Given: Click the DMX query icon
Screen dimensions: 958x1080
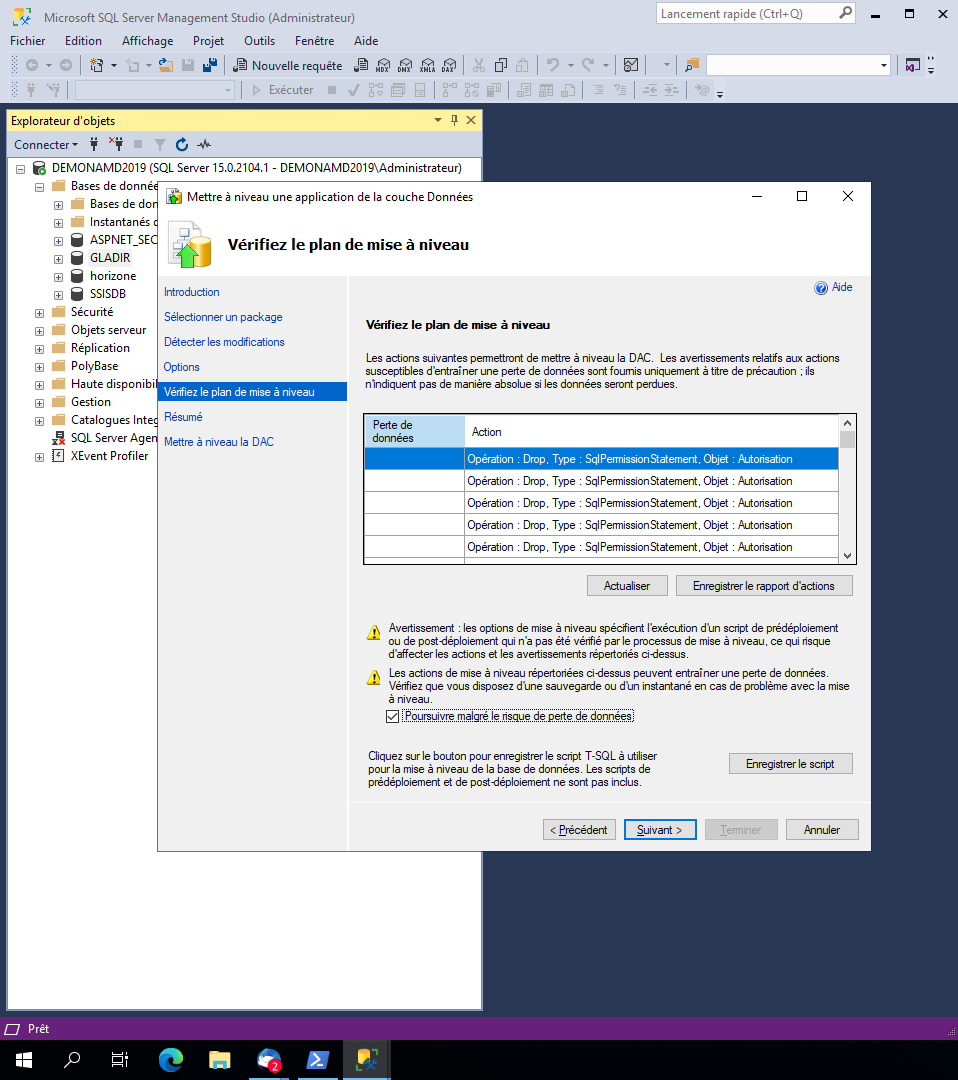Looking at the screenshot, I should click(405, 65).
